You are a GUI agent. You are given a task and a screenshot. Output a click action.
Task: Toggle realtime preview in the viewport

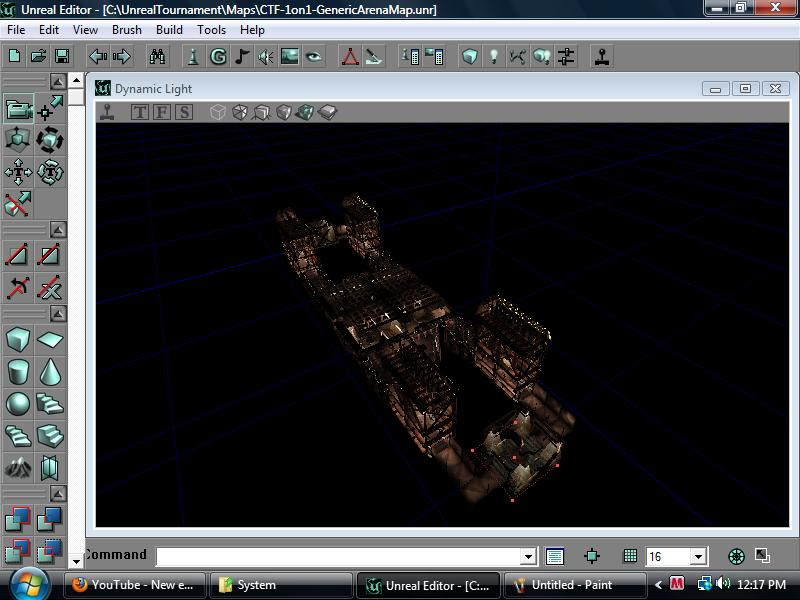coord(108,112)
